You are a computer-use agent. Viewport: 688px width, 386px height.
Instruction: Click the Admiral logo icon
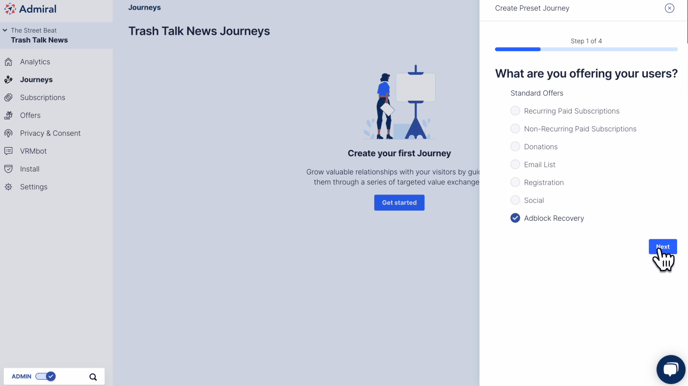(x=10, y=9)
